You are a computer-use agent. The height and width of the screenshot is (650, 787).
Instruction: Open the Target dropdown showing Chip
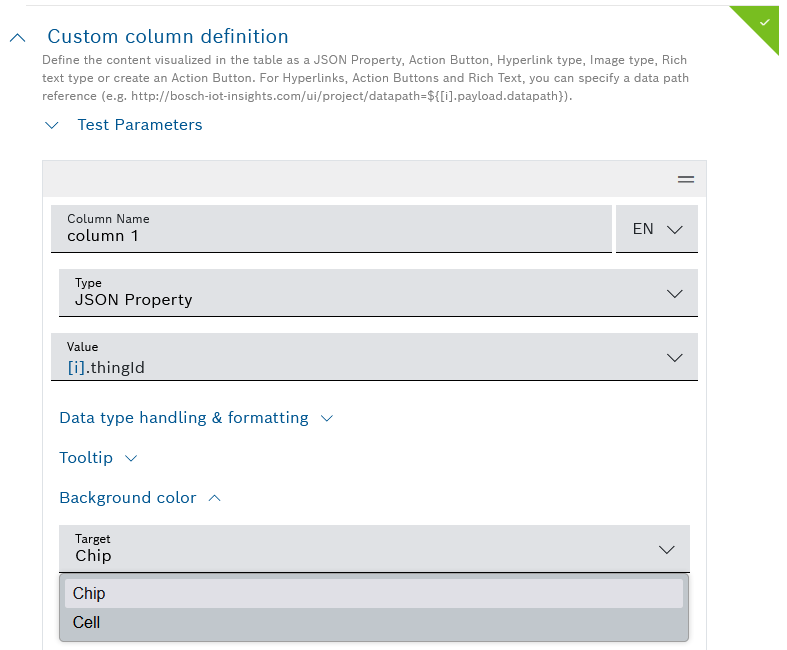point(360,549)
